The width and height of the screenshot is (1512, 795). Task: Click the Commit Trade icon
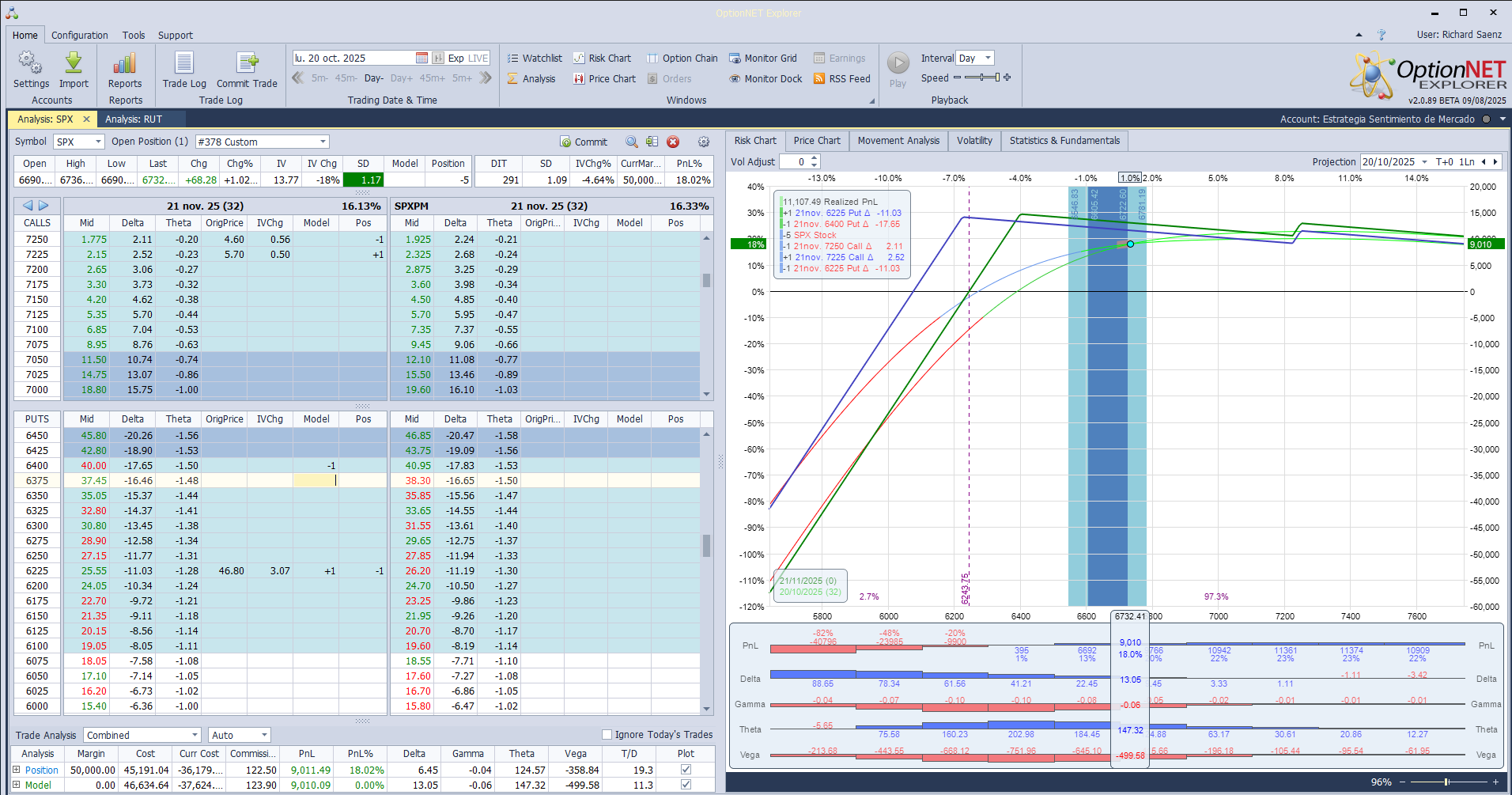[247, 62]
